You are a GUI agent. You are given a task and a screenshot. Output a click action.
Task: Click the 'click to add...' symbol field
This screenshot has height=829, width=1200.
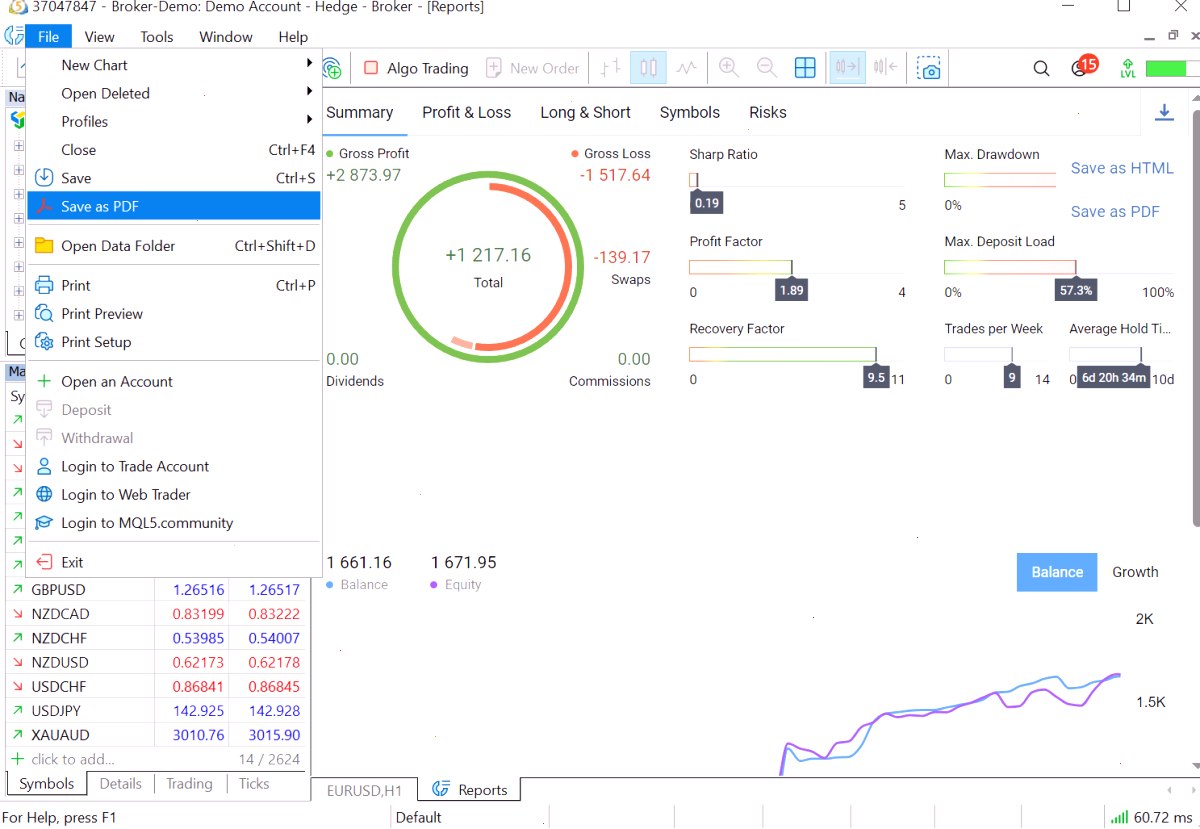pyautogui.click(x=72, y=759)
